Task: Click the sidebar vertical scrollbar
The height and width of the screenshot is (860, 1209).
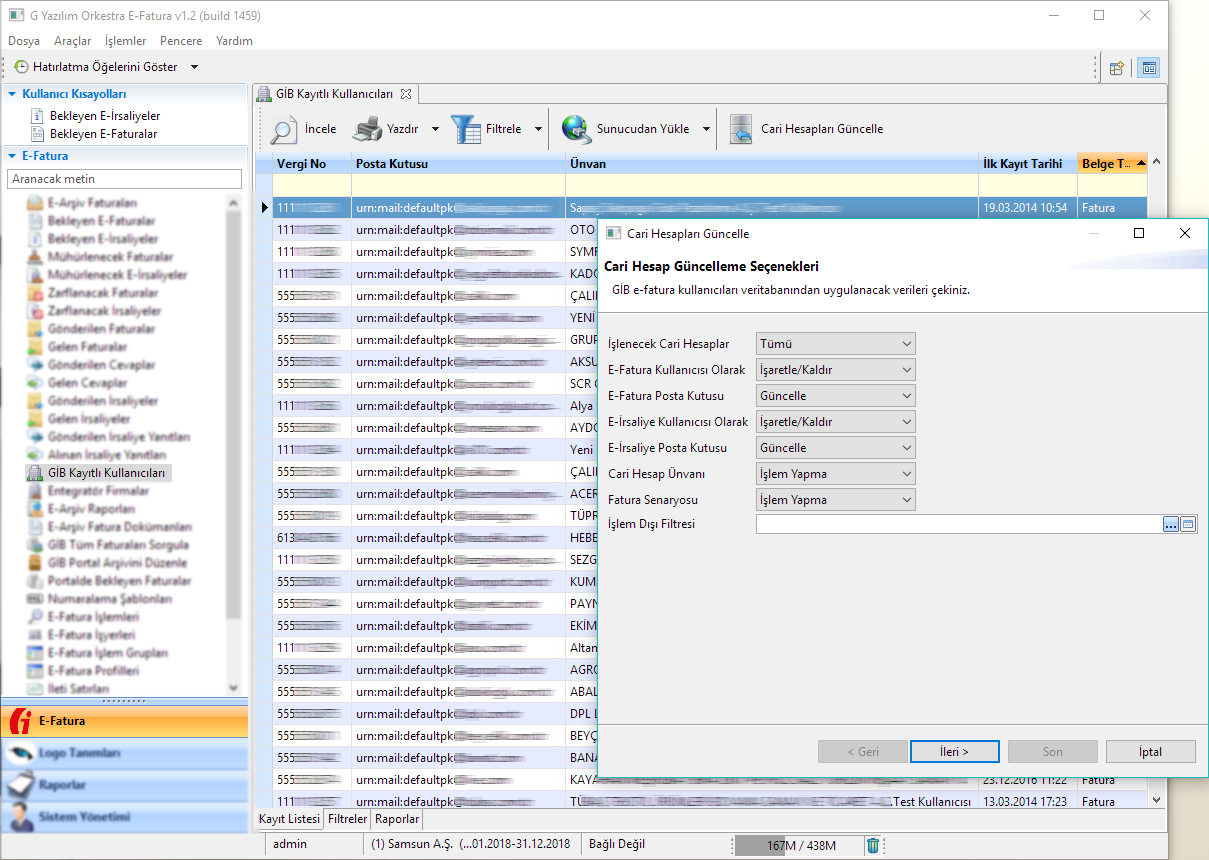Action: click(x=234, y=400)
